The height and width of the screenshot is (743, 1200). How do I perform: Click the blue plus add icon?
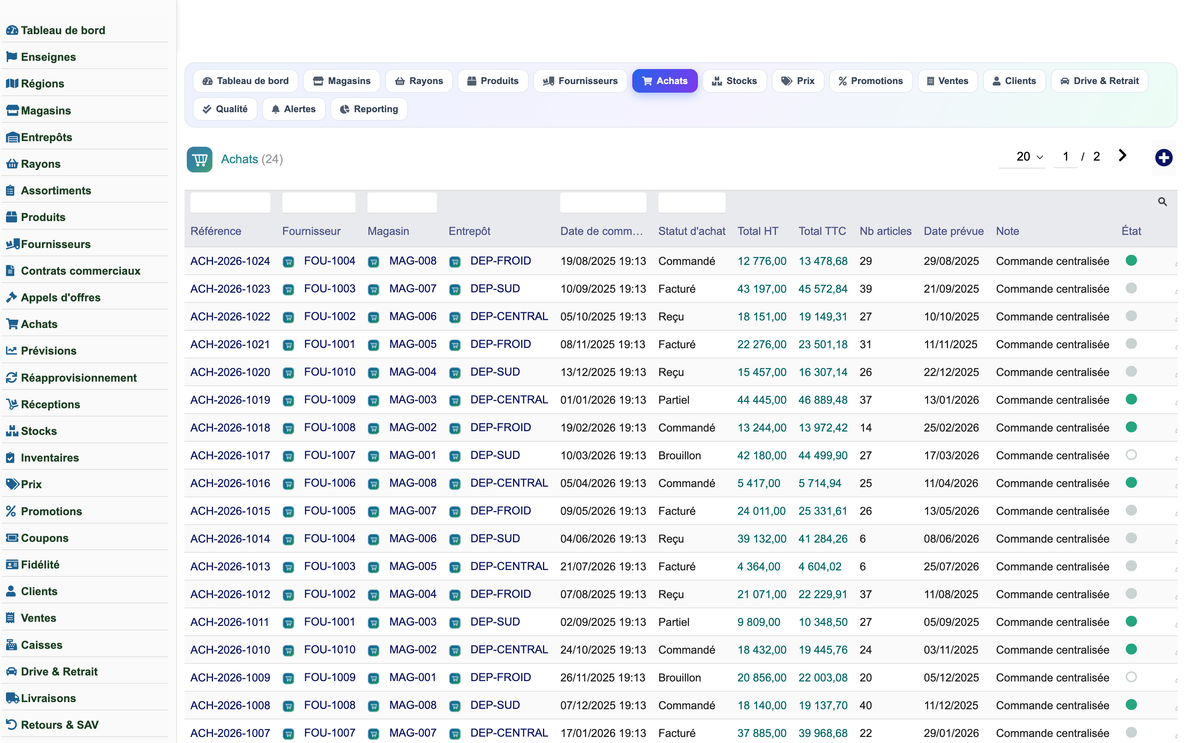pos(1163,158)
